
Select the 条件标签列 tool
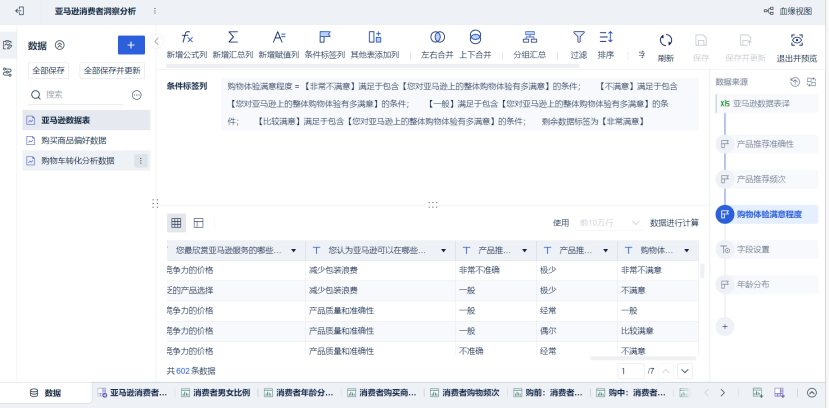click(325, 45)
